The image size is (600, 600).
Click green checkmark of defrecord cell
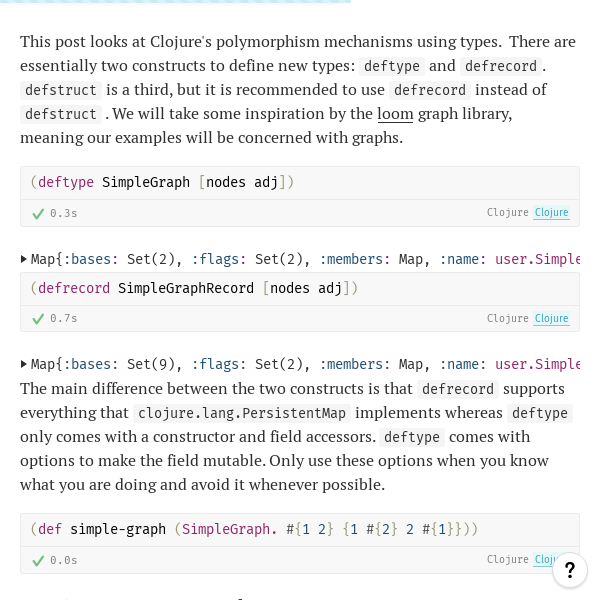tap(38, 319)
